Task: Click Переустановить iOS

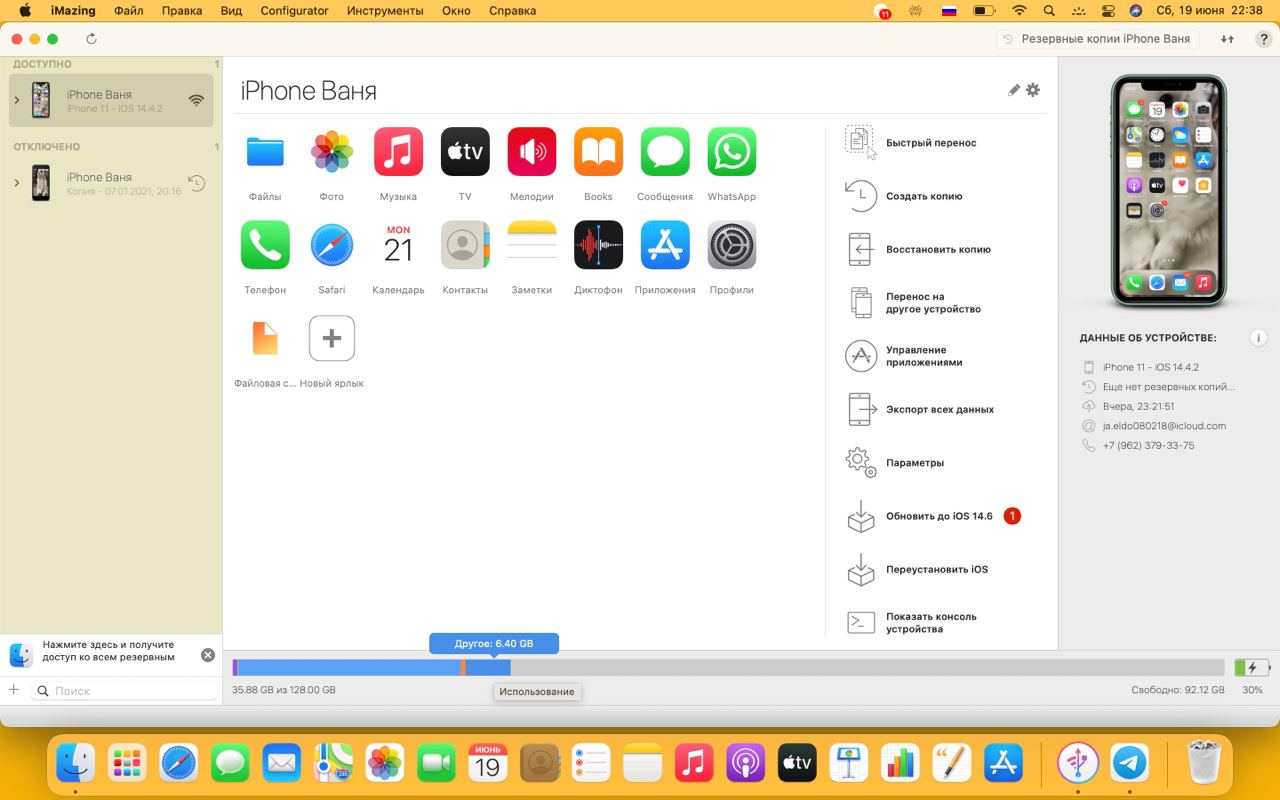Action: (x=937, y=570)
